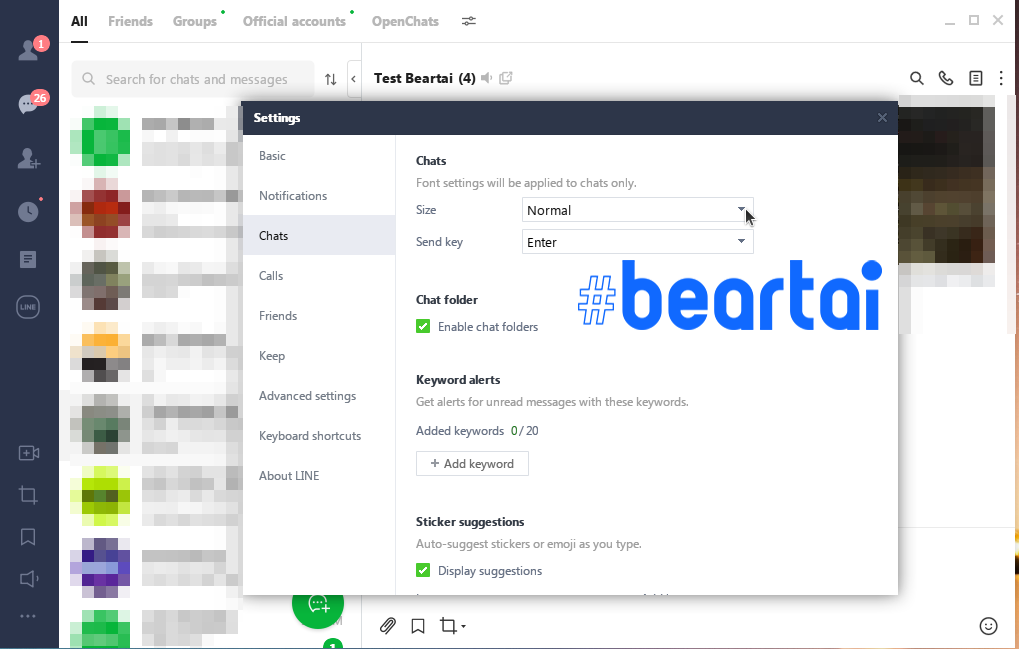Open the Size dropdown showing Normal
Viewport: 1019px width, 649px height.
tap(638, 210)
